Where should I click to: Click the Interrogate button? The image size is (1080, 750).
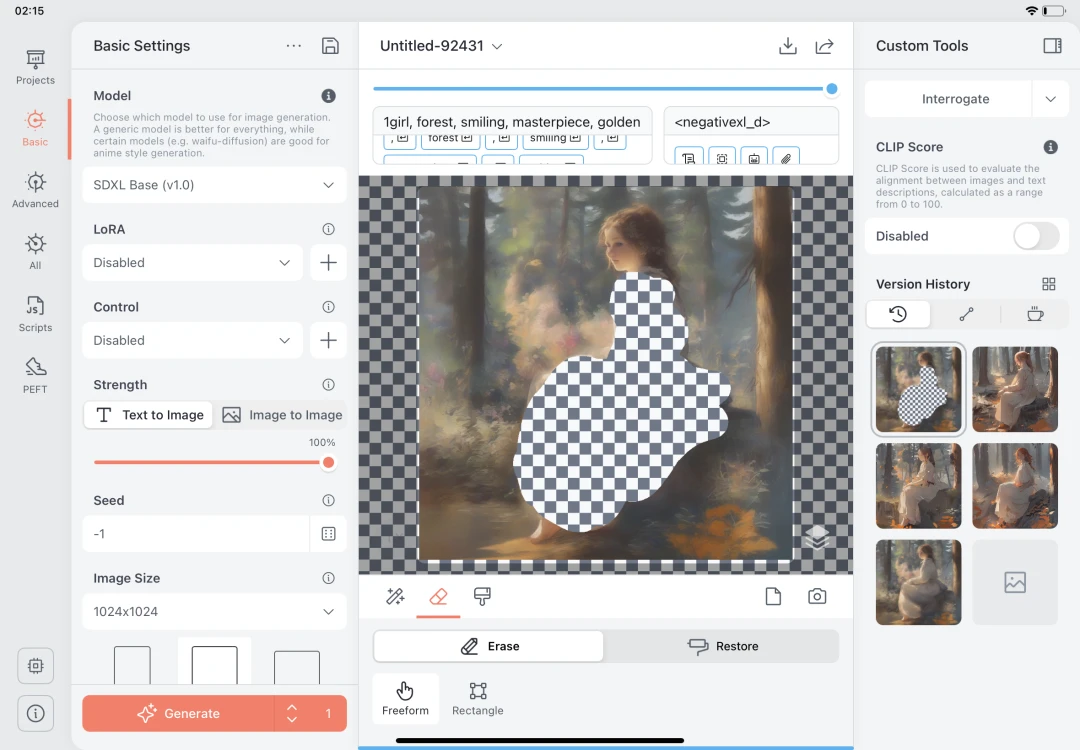948,99
